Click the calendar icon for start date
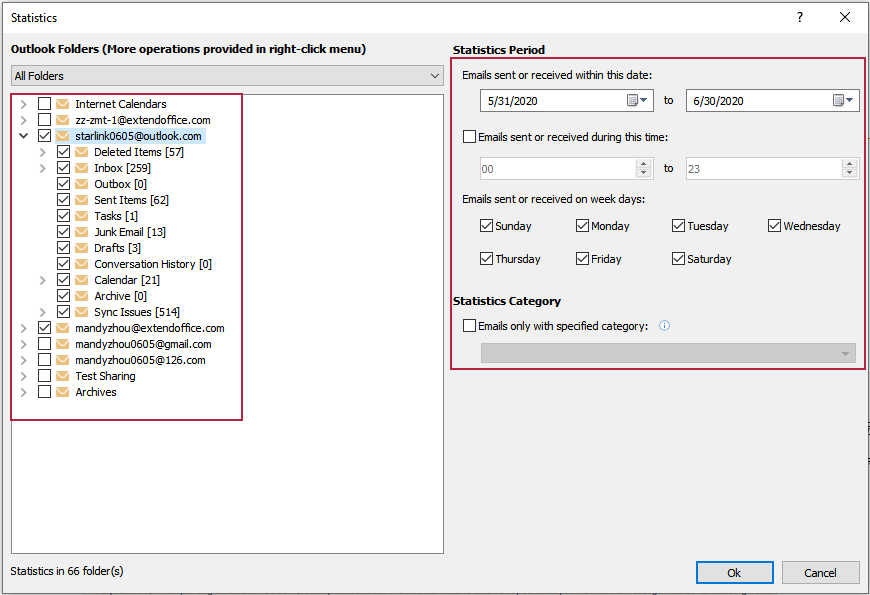870x595 pixels. [632, 100]
